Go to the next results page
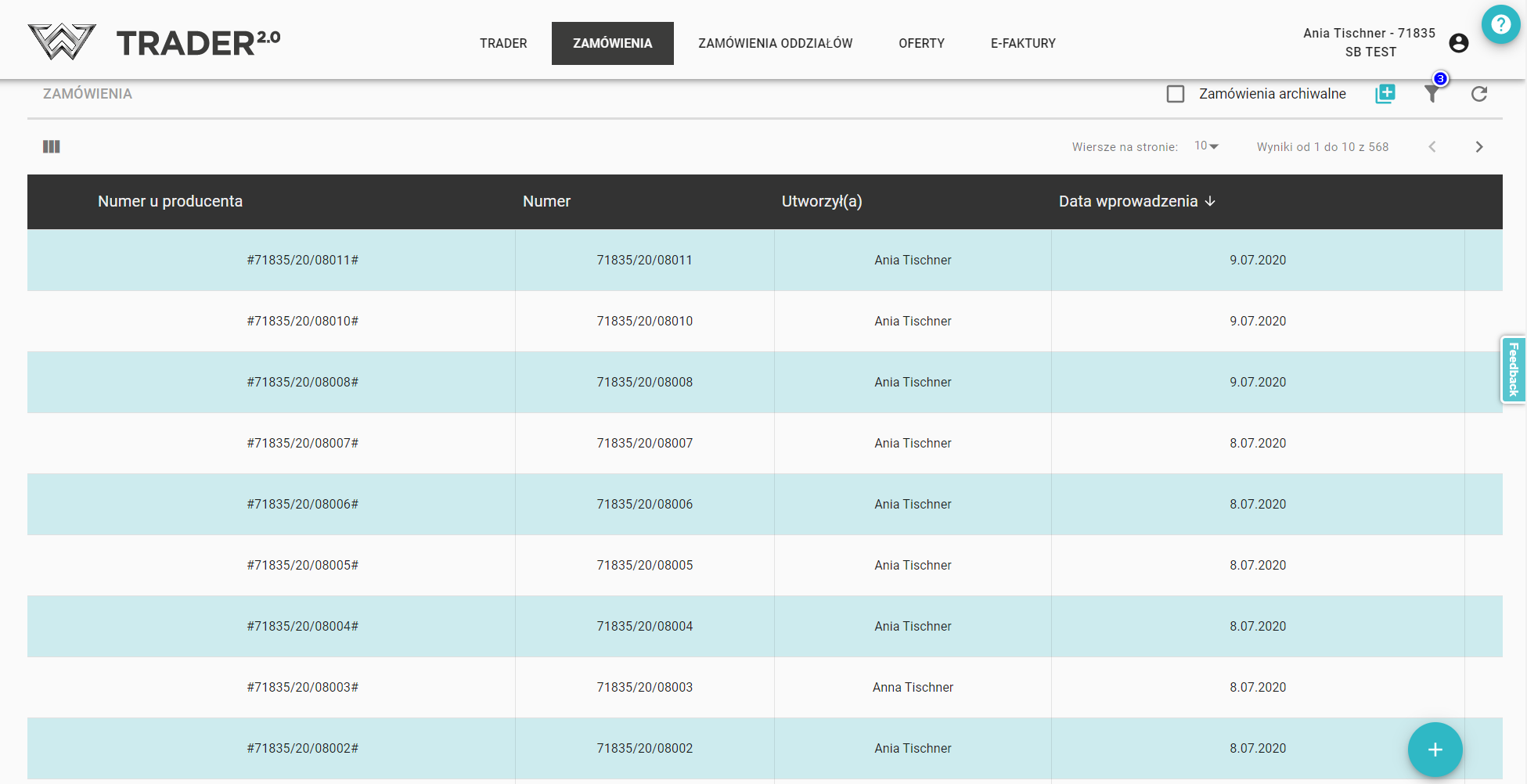The image size is (1527, 784). pyautogui.click(x=1478, y=147)
